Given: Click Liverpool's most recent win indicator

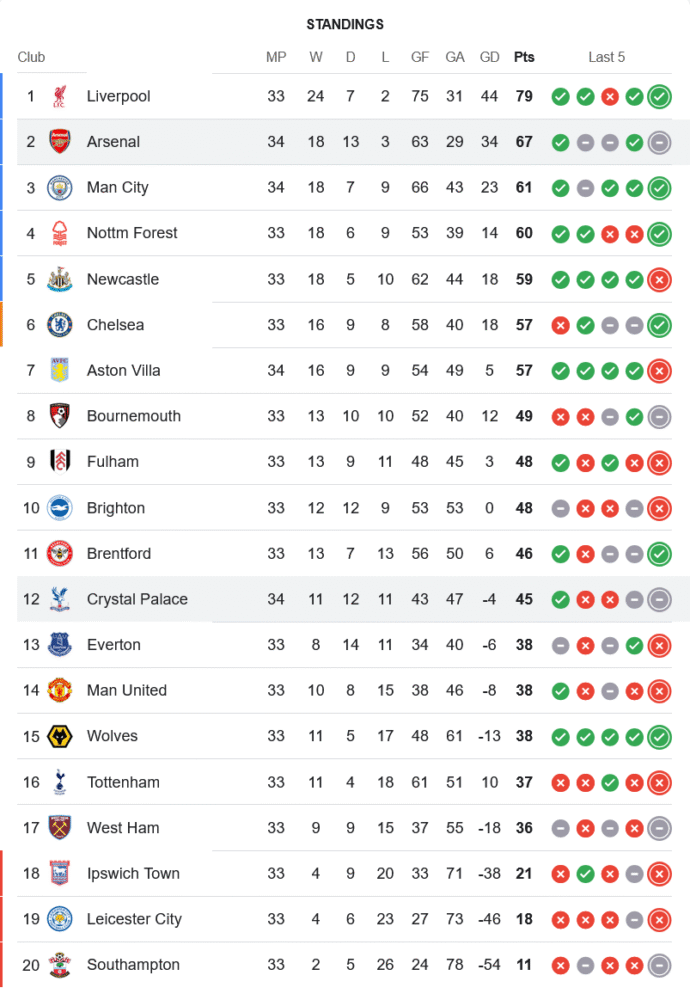Looking at the screenshot, I should click(x=659, y=97).
